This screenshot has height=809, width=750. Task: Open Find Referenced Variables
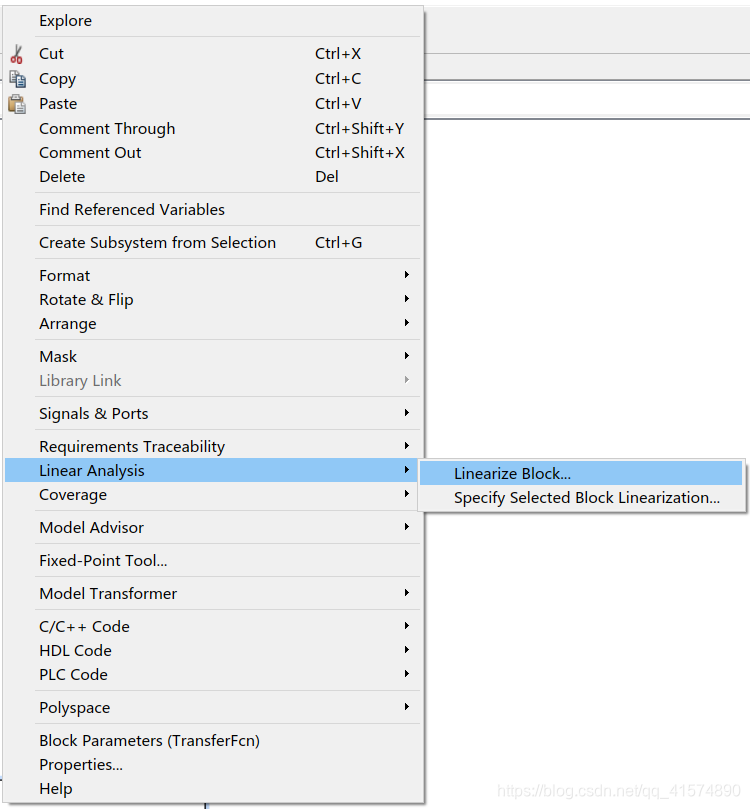click(x=214, y=209)
